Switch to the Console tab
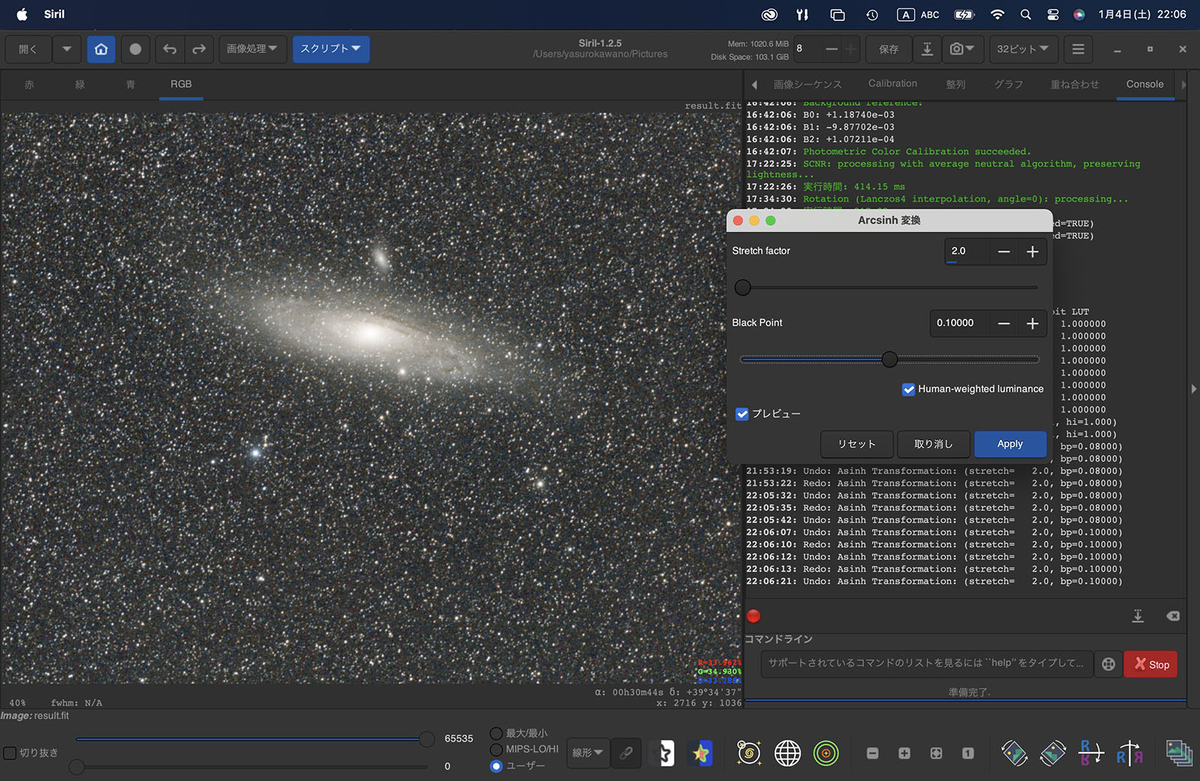Image resolution: width=1200 pixels, height=781 pixels. click(x=1144, y=84)
